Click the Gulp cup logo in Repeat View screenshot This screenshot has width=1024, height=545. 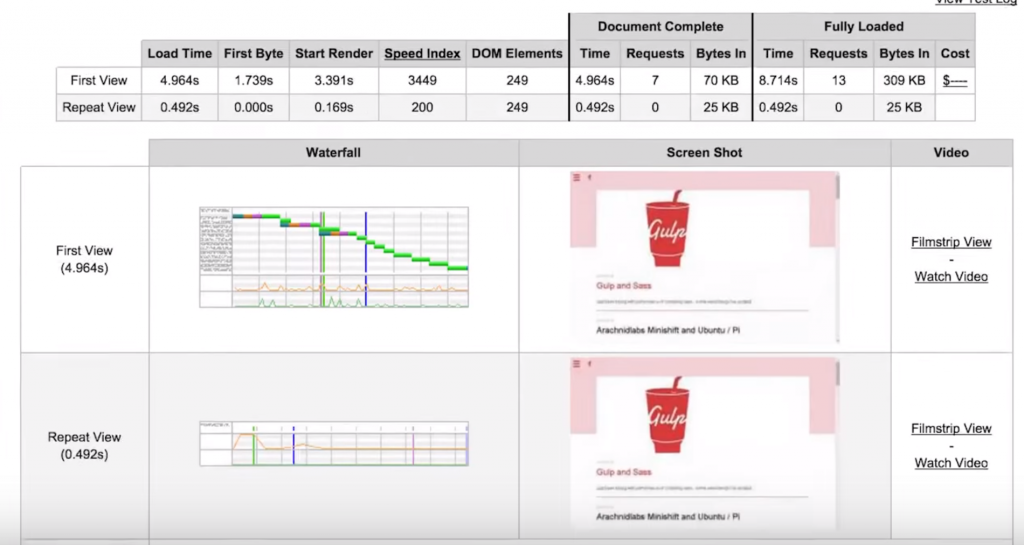pyautogui.click(x=667, y=415)
